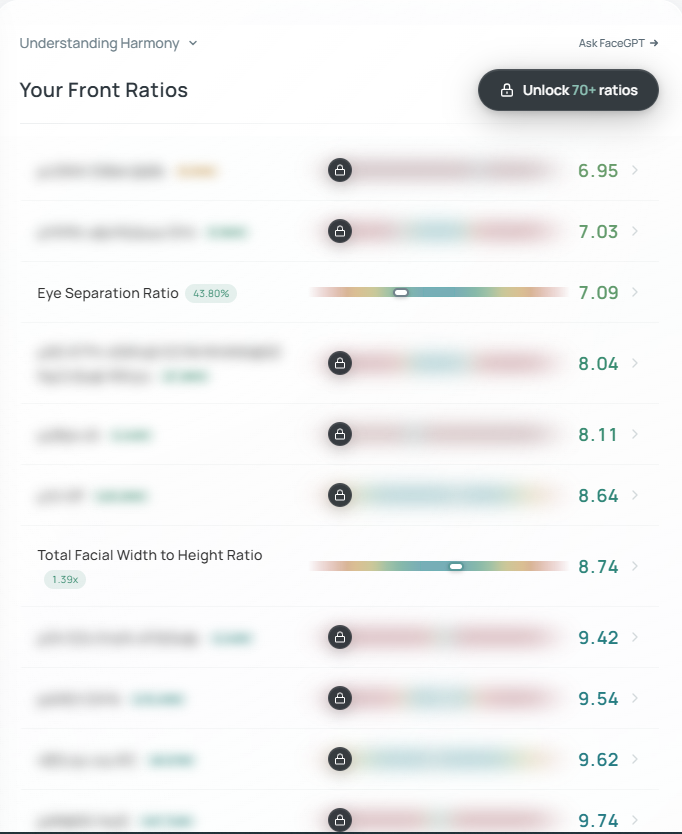The height and width of the screenshot is (834, 682).
Task: Select the Total Facial Width to Height Ratio label
Action: [x=150, y=555]
